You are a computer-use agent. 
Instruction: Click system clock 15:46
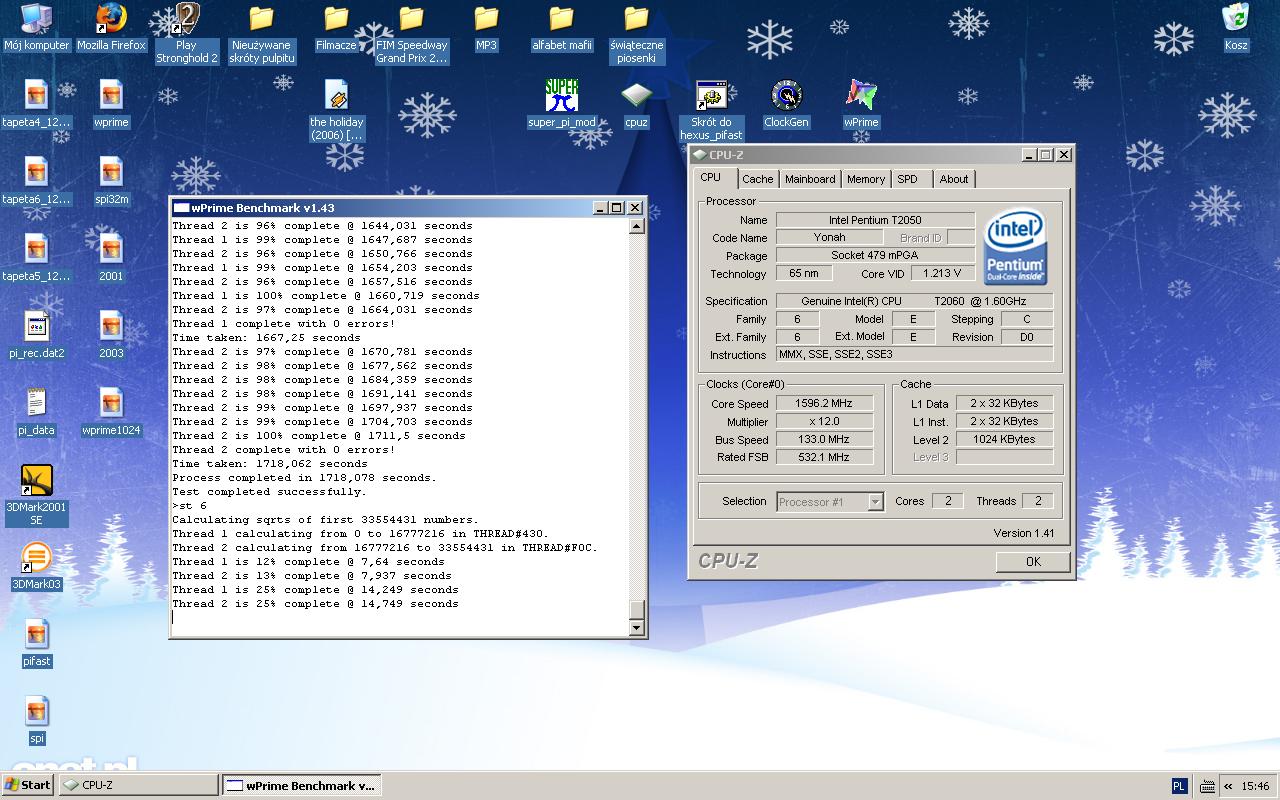[1255, 786]
